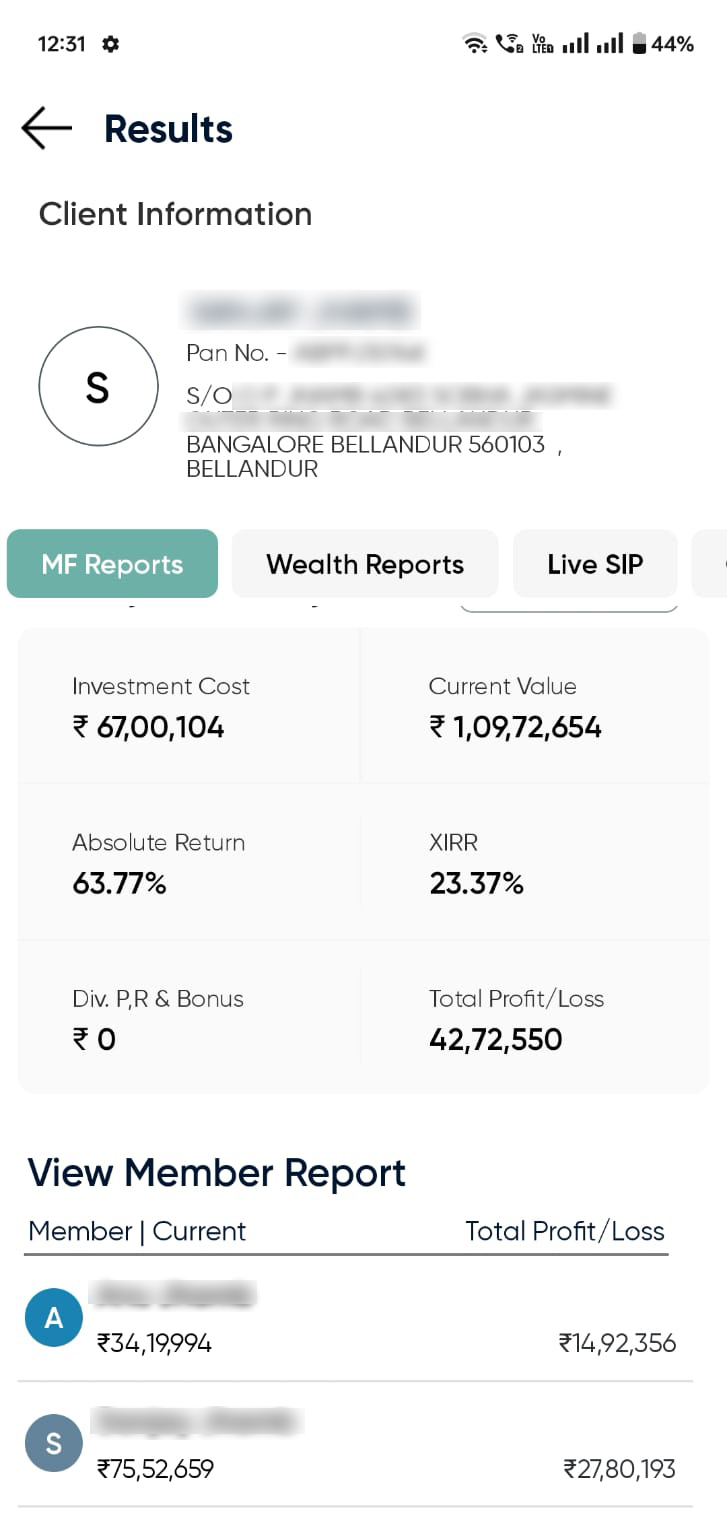Open the member row with ₹34,19,994
Image resolution: width=727 pixels, height=1524 pixels.
[355, 1320]
